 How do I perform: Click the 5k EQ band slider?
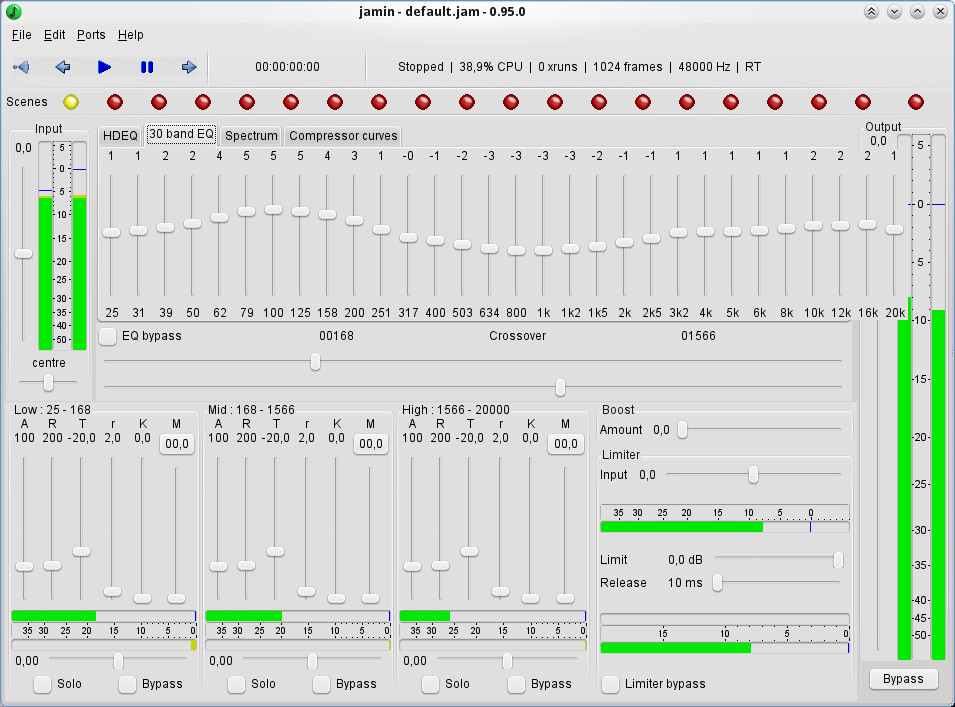732,231
